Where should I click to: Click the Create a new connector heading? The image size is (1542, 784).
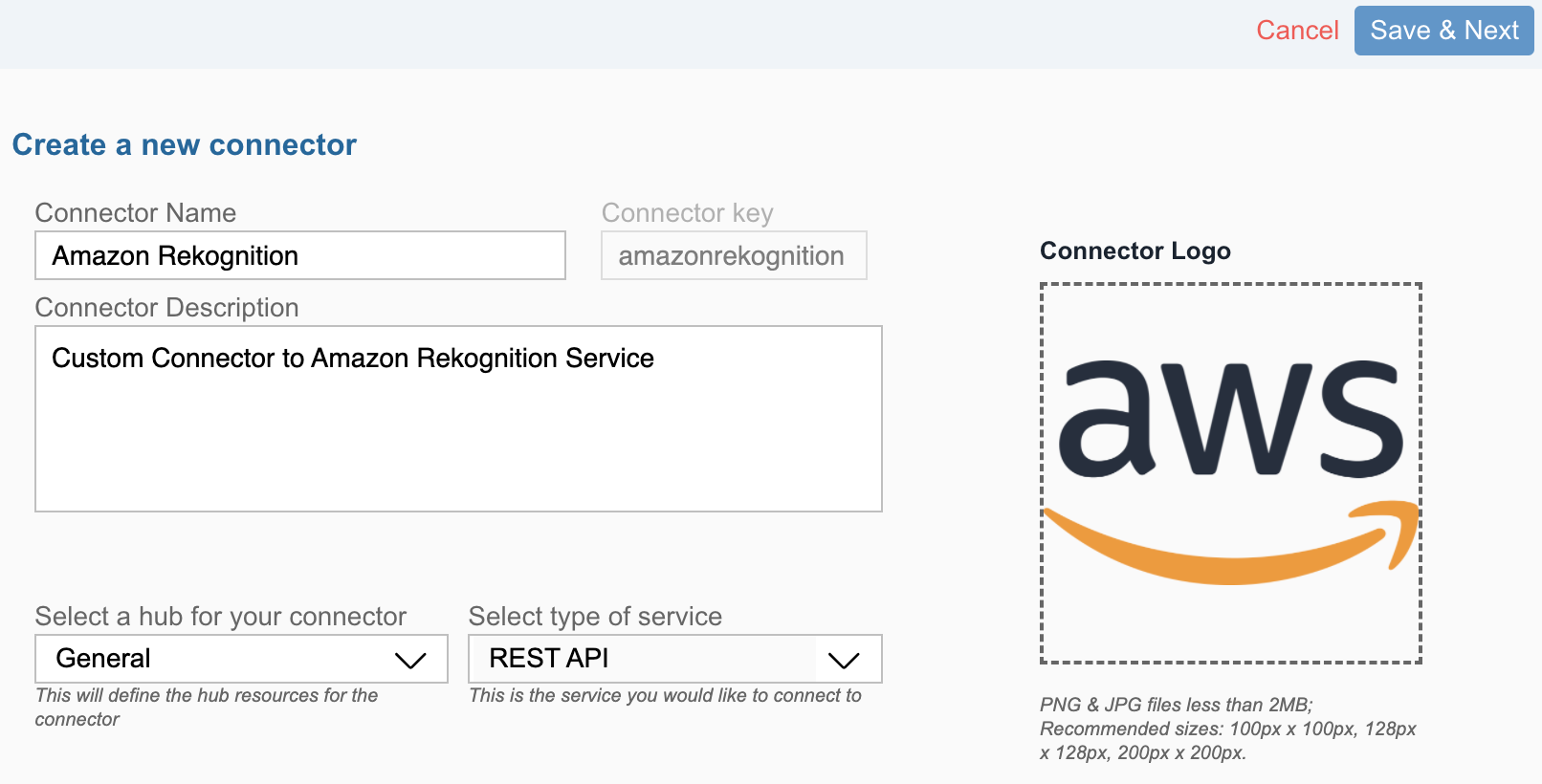click(185, 144)
